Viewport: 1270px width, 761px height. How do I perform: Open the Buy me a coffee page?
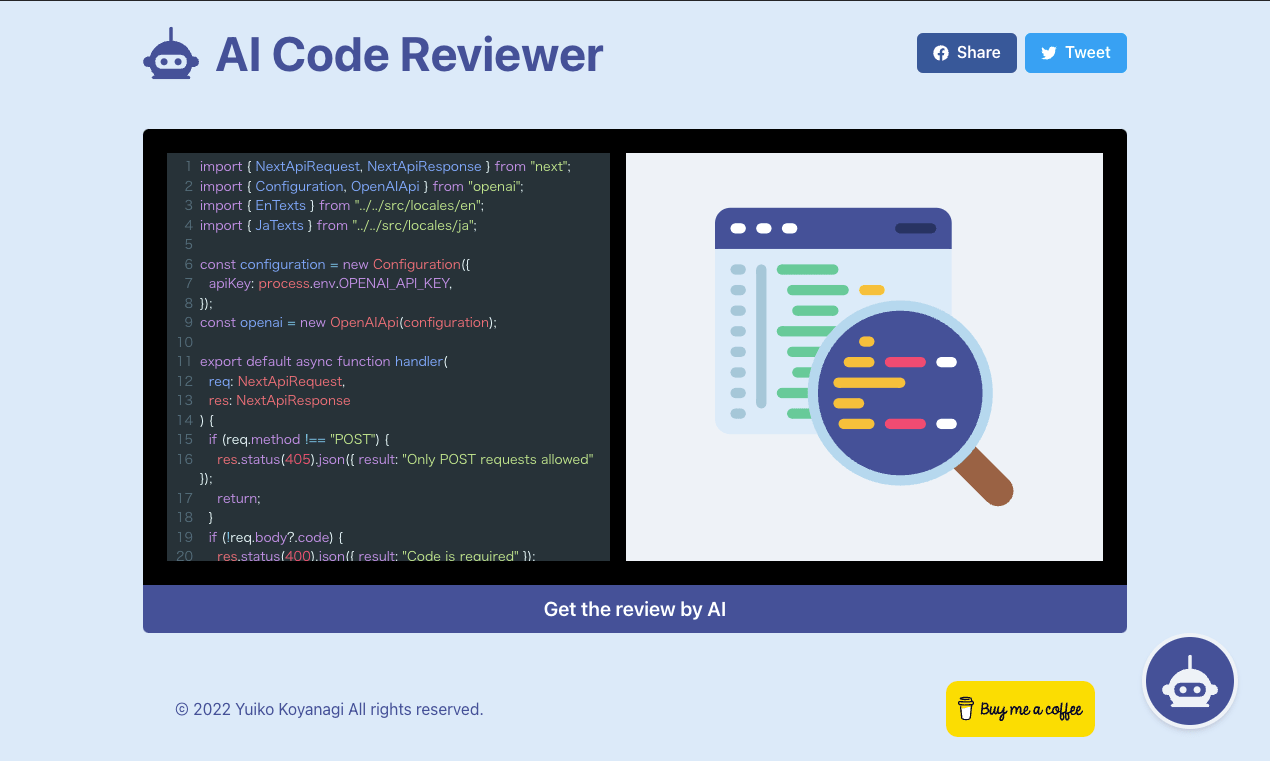click(1020, 709)
